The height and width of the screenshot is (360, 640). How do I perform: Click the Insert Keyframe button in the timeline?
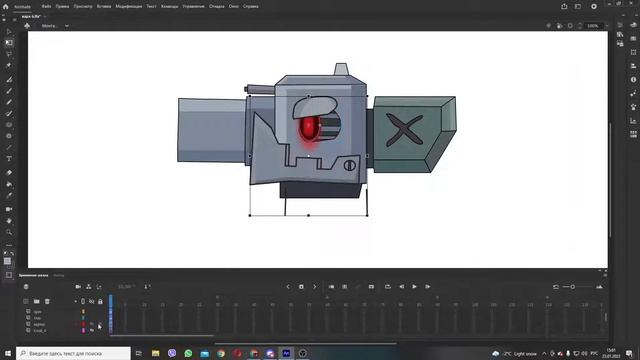click(x=301, y=287)
